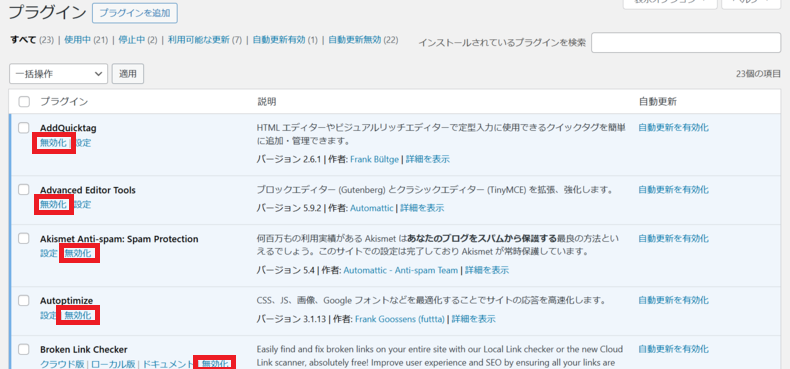Enable auto-update for Advanced Editor Tools
This screenshot has height=369, width=790.
[674, 190]
